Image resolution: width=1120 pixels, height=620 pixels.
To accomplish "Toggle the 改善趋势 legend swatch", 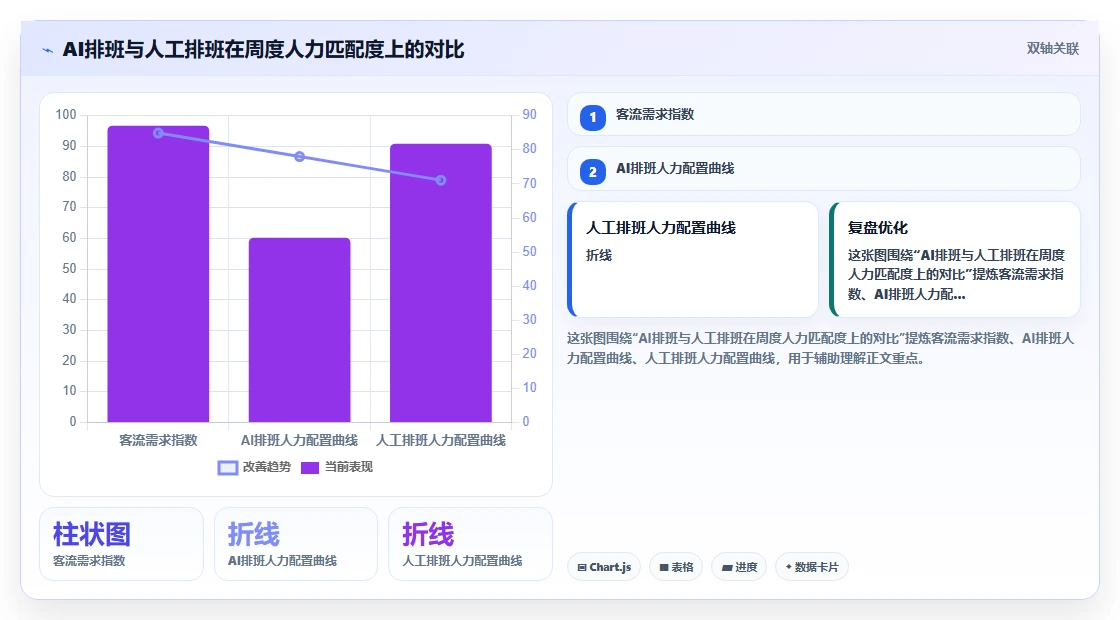I will point(227,468).
